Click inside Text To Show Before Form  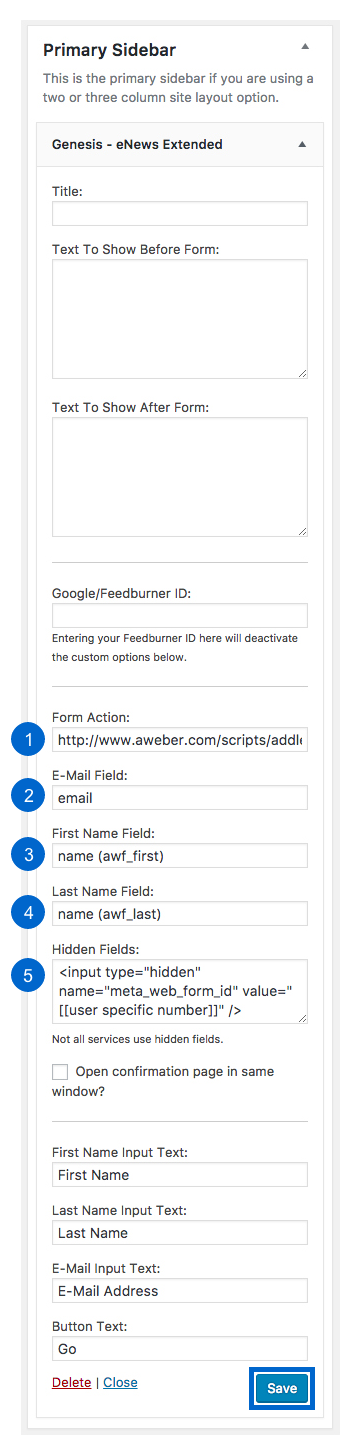click(180, 319)
